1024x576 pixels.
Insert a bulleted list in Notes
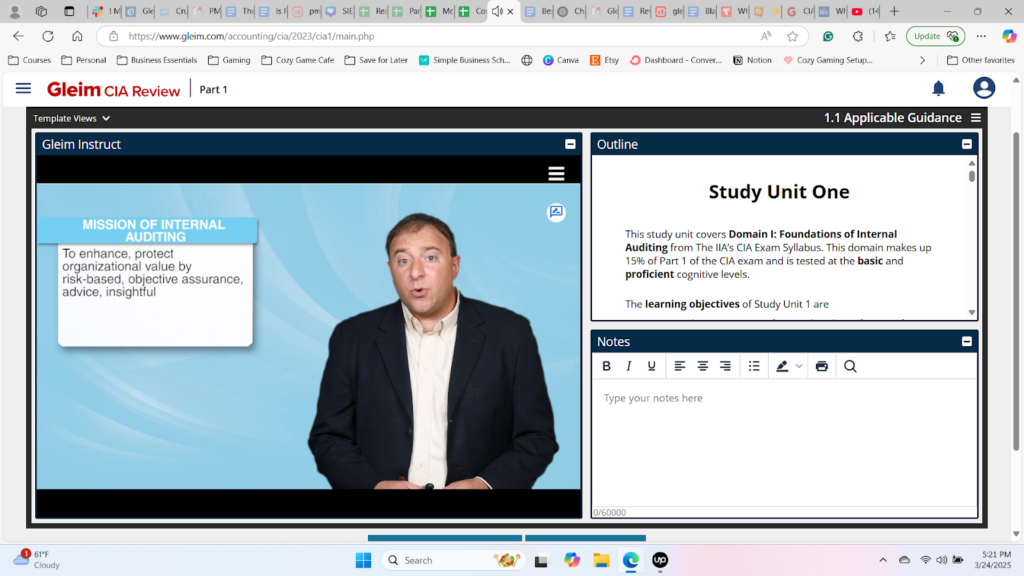[x=753, y=366]
